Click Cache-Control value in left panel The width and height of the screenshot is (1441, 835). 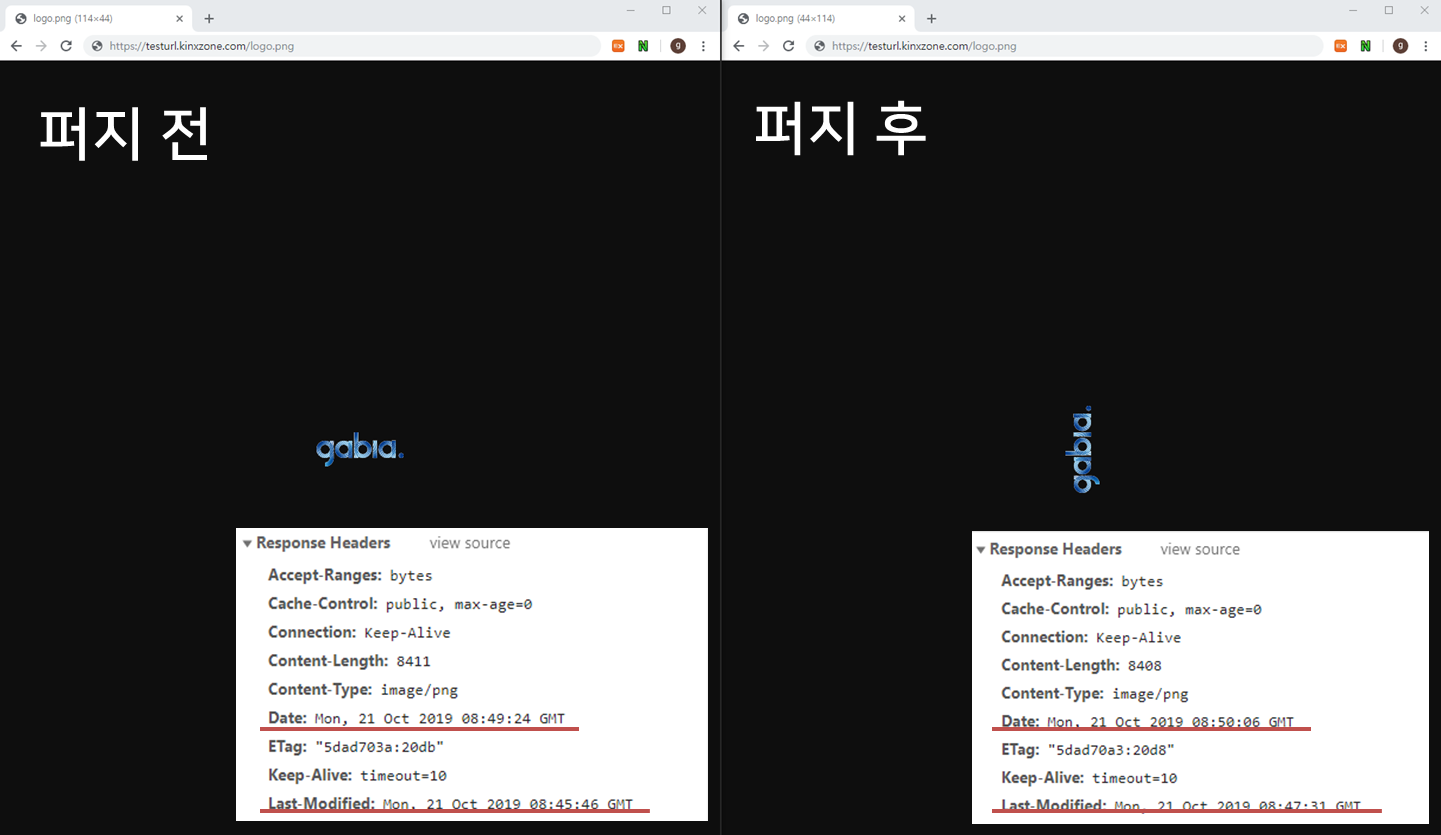coord(459,604)
